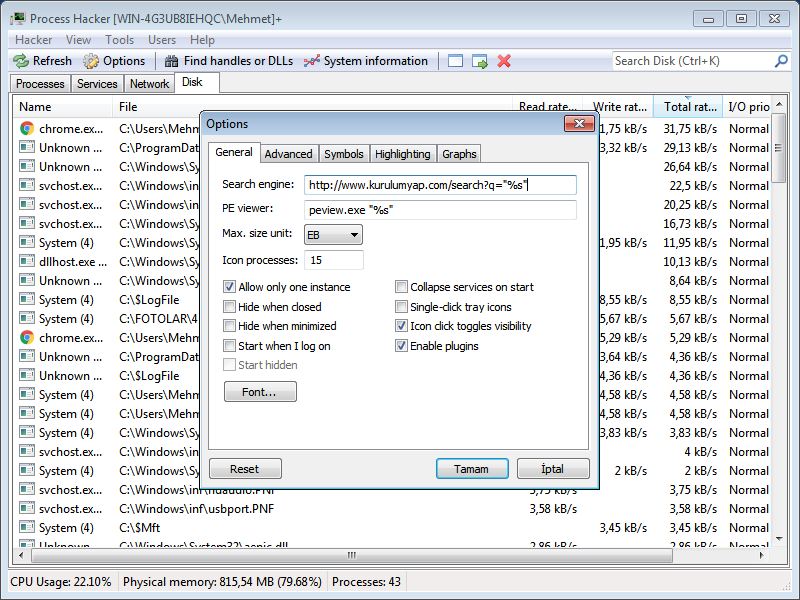Open the Highlighting options tab
This screenshot has height=600, width=800.
[x=403, y=154]
